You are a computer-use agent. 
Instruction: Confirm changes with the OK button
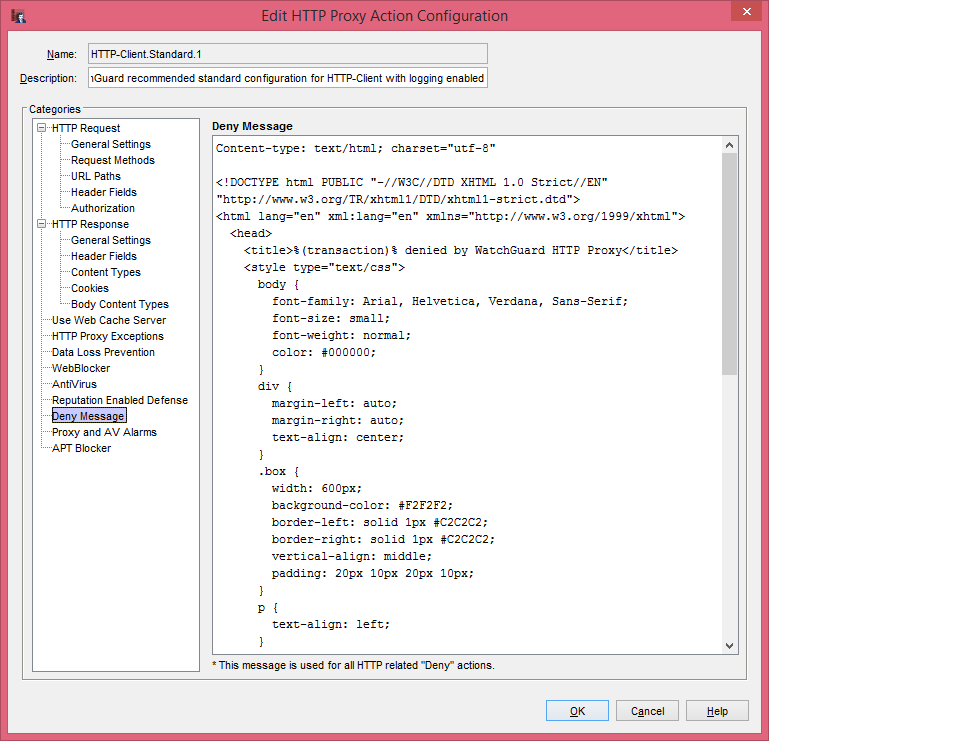pyautogui.click(x=577, y=710)
